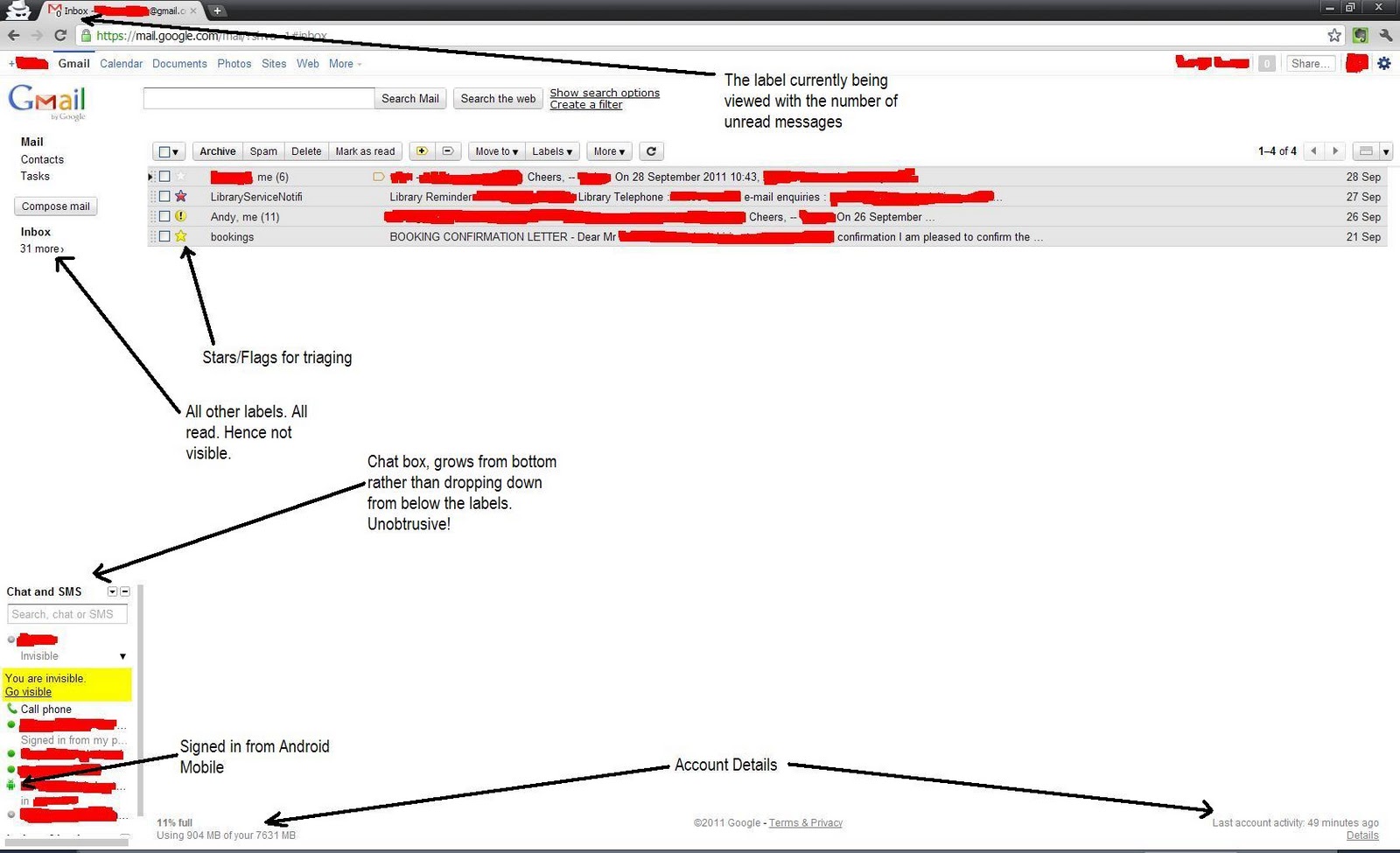Click the green Call phone icon
1400x853 pixels.
[12, 709]
